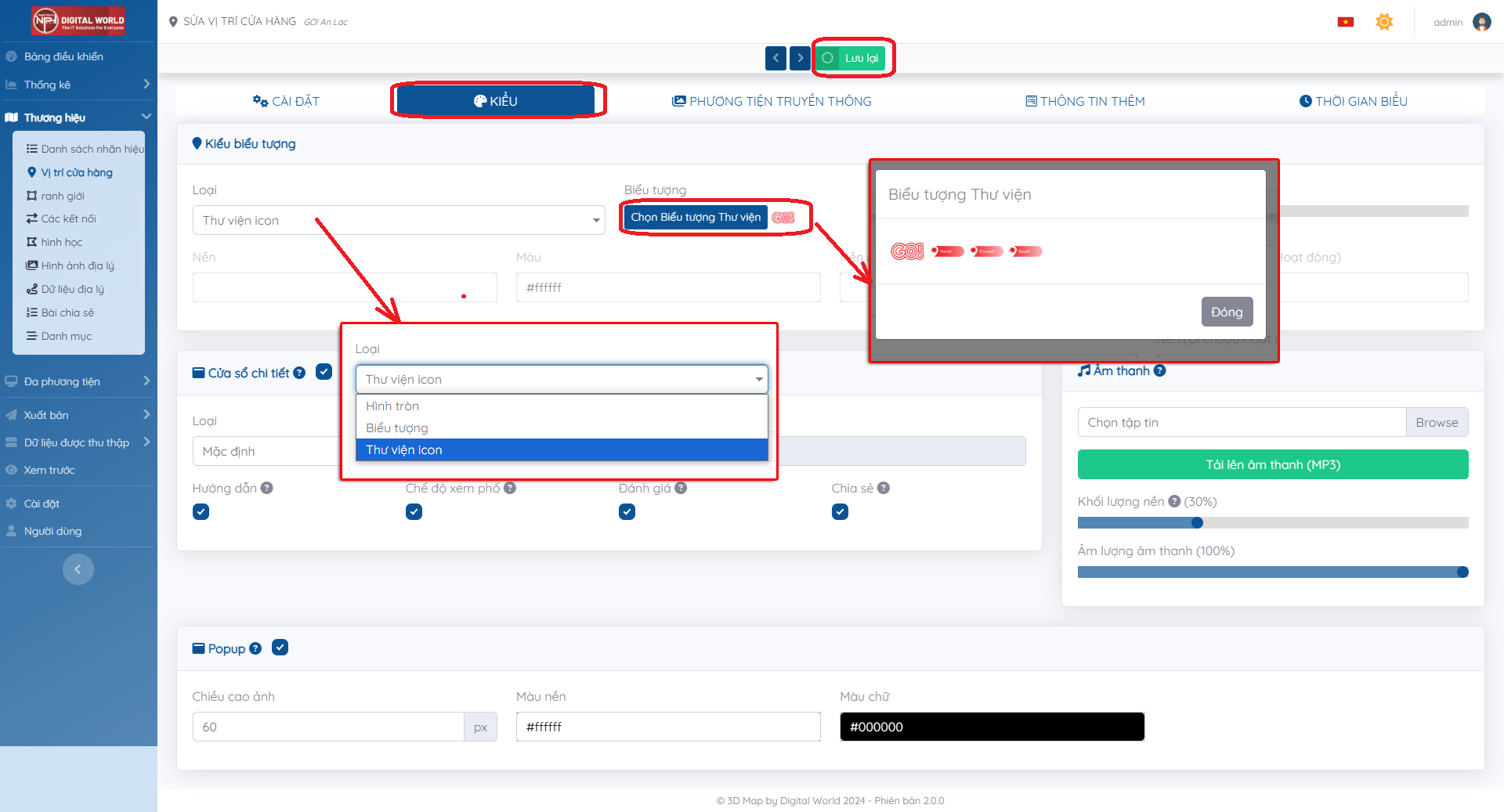Expand the Thống kê sidebar menu
Image resolution: width=1504 pixels, height=812 pixels.
tap(78, 85)
